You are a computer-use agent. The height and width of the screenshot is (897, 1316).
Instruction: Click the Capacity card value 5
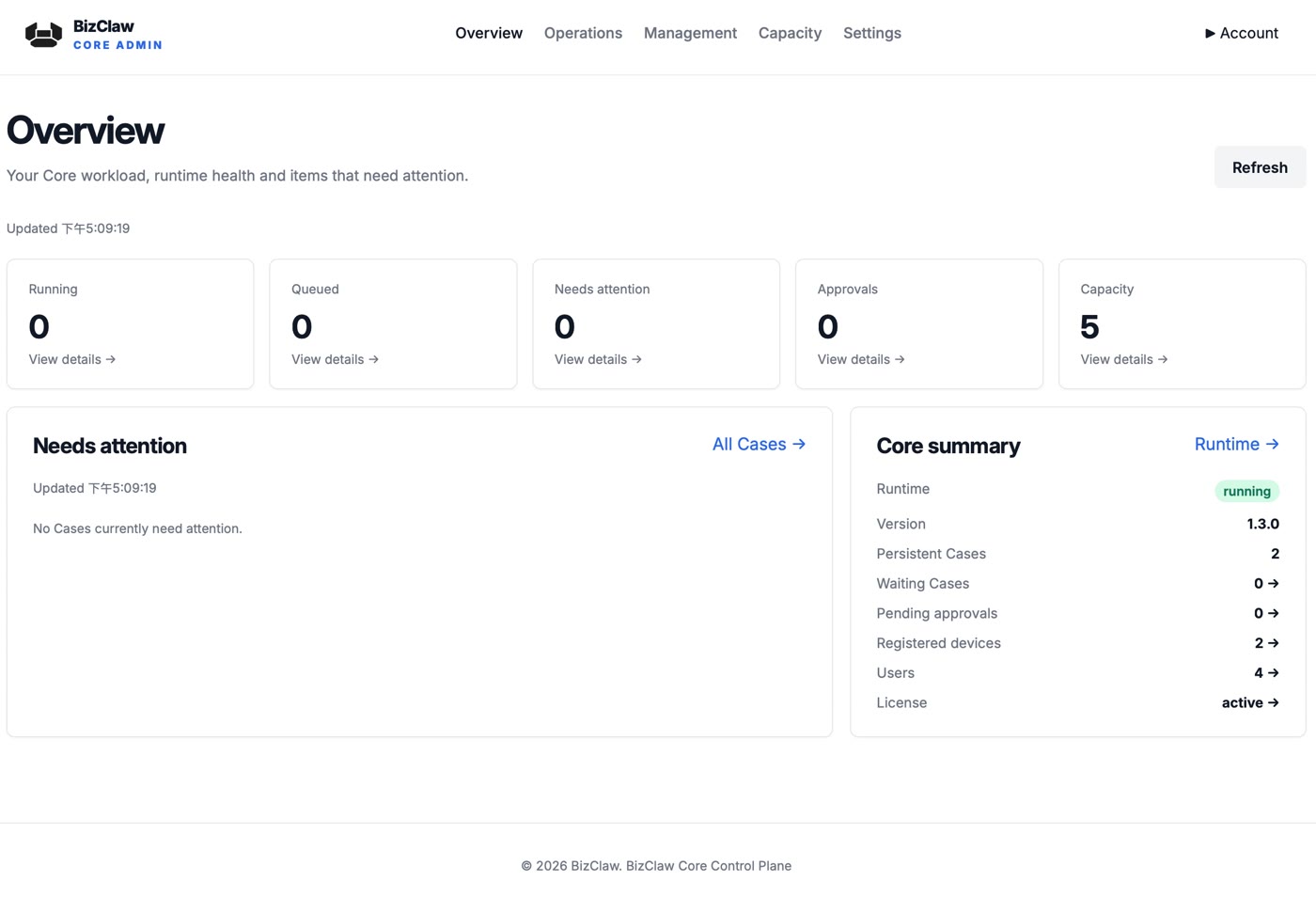tap(1089, 326)
